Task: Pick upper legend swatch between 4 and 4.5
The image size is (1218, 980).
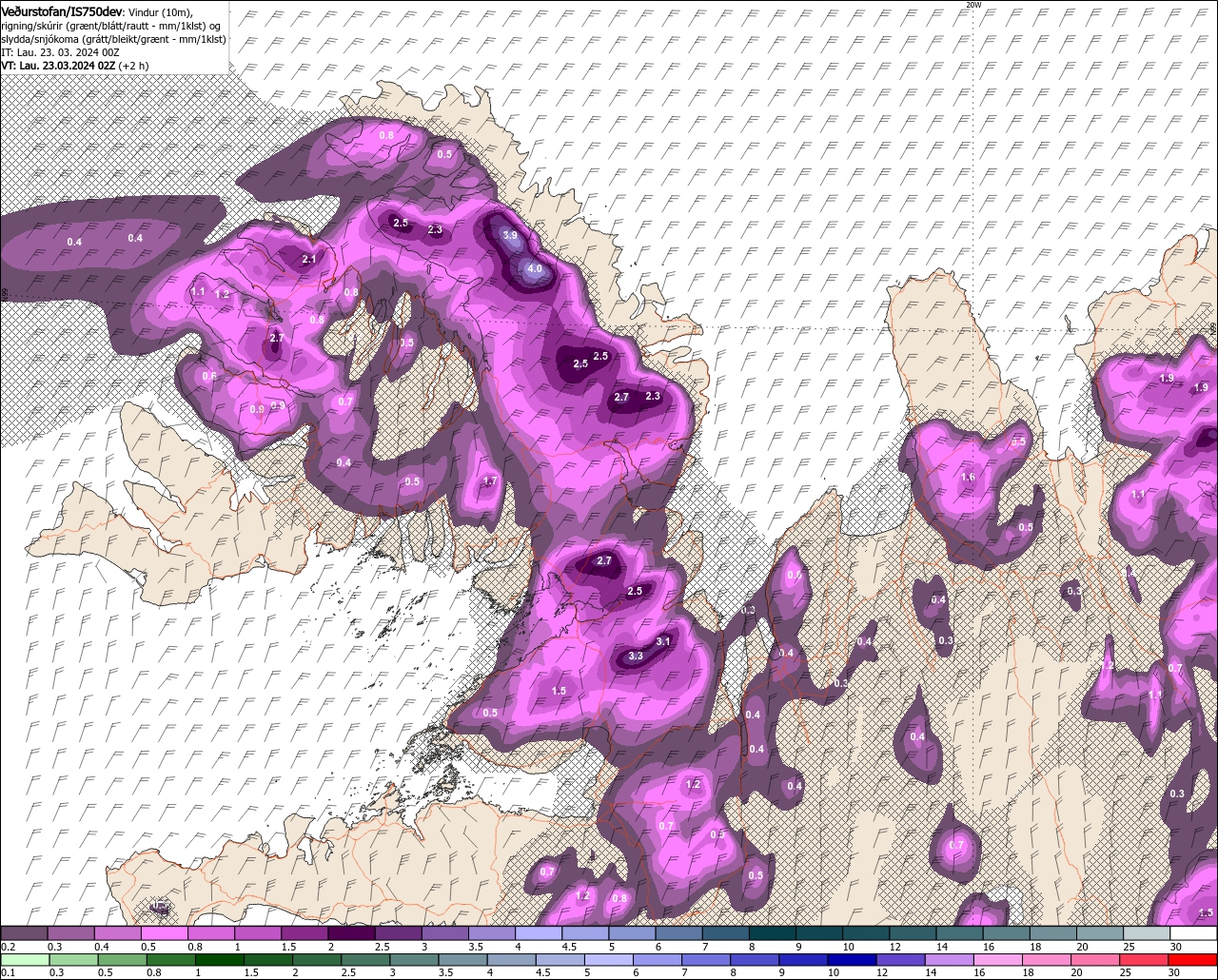Action: pos(540,933)
